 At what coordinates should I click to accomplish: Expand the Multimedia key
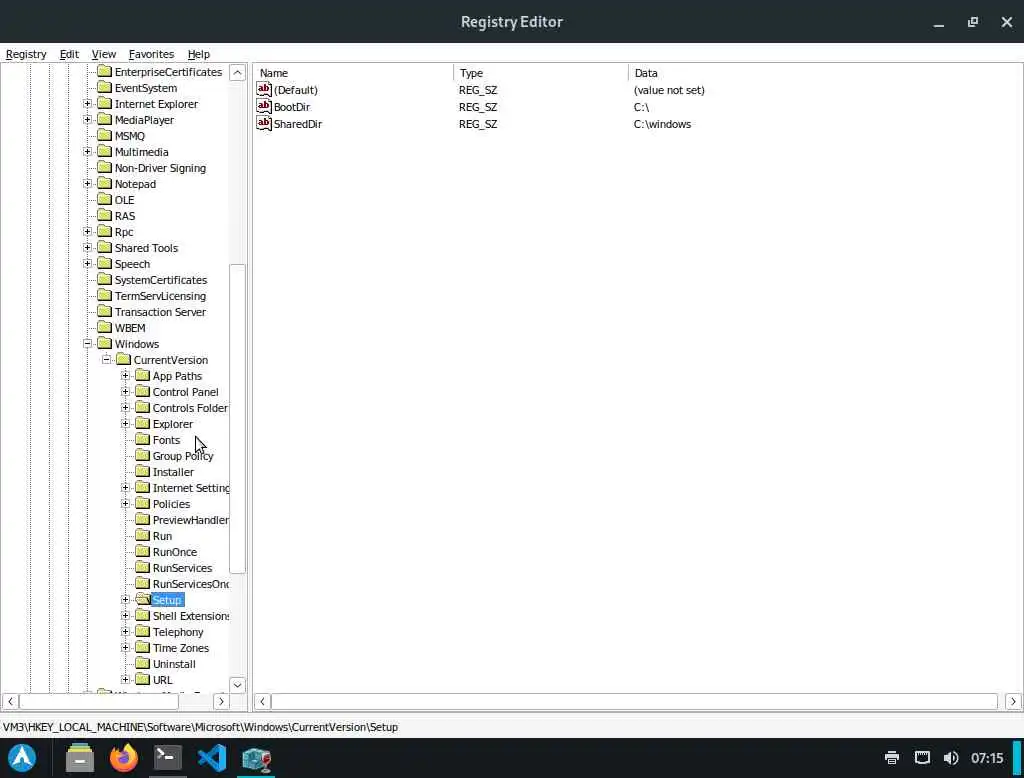pyautogui.click(x=88, y=152)
